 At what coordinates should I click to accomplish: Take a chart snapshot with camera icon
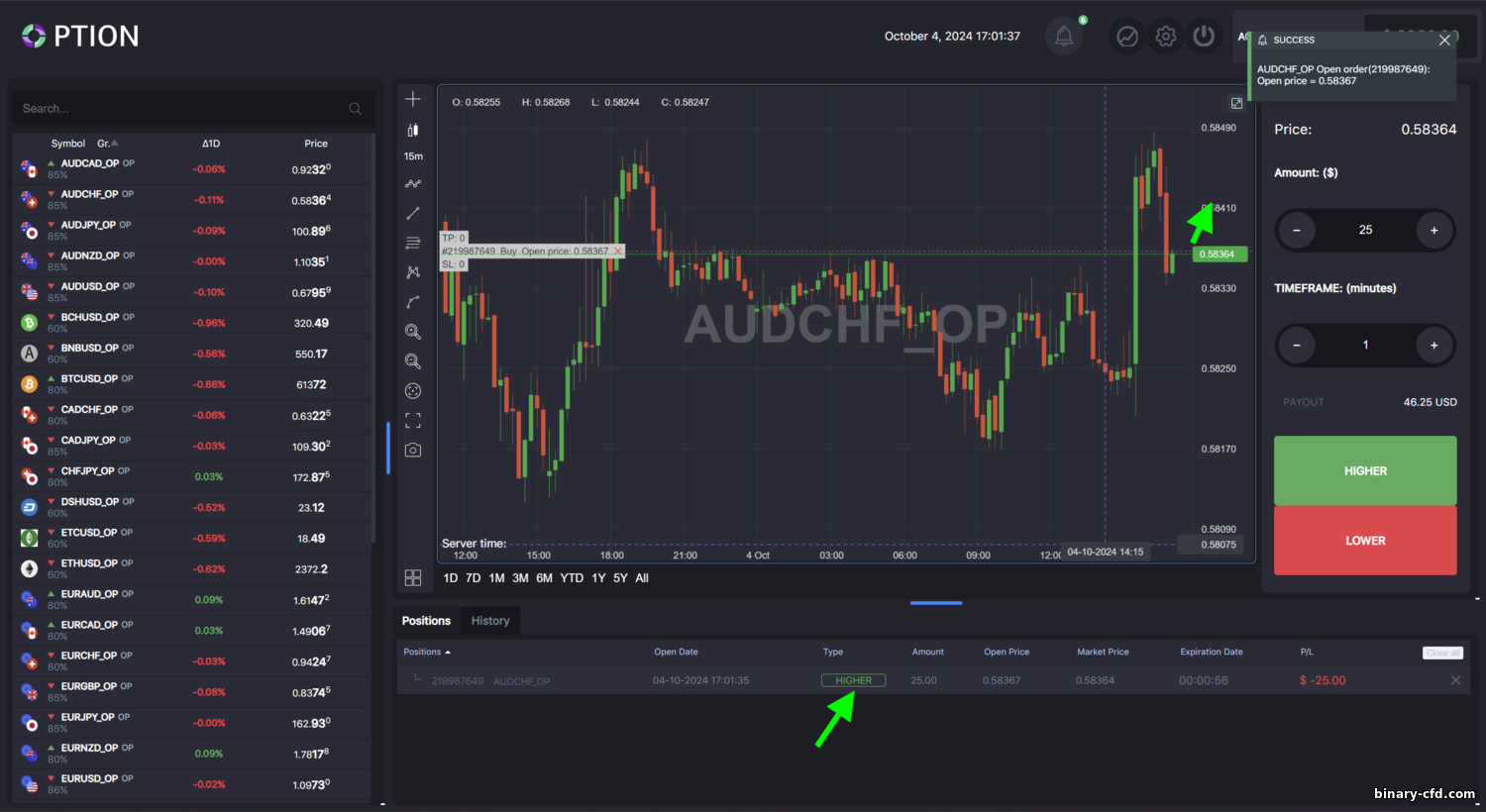tap(413, 450)
